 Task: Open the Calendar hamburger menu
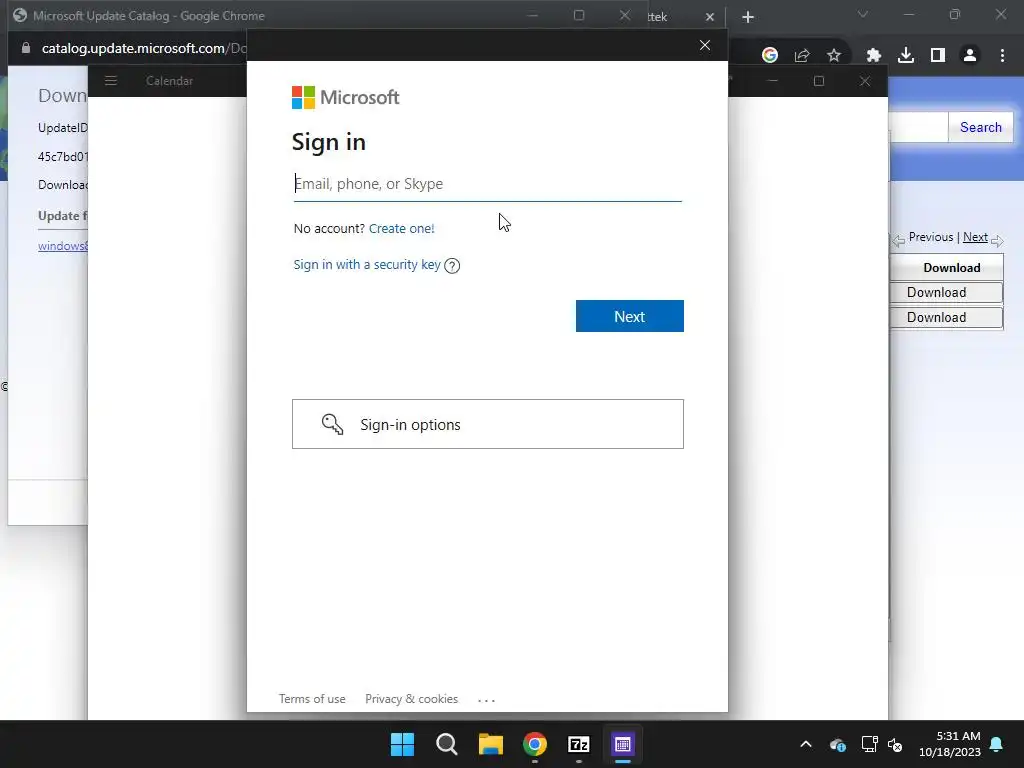click(111, 81)
